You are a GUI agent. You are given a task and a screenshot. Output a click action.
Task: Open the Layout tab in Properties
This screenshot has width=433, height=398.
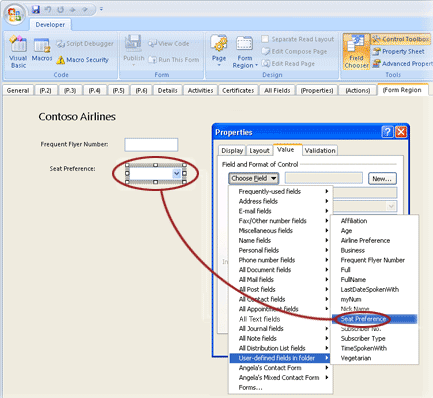259,151
